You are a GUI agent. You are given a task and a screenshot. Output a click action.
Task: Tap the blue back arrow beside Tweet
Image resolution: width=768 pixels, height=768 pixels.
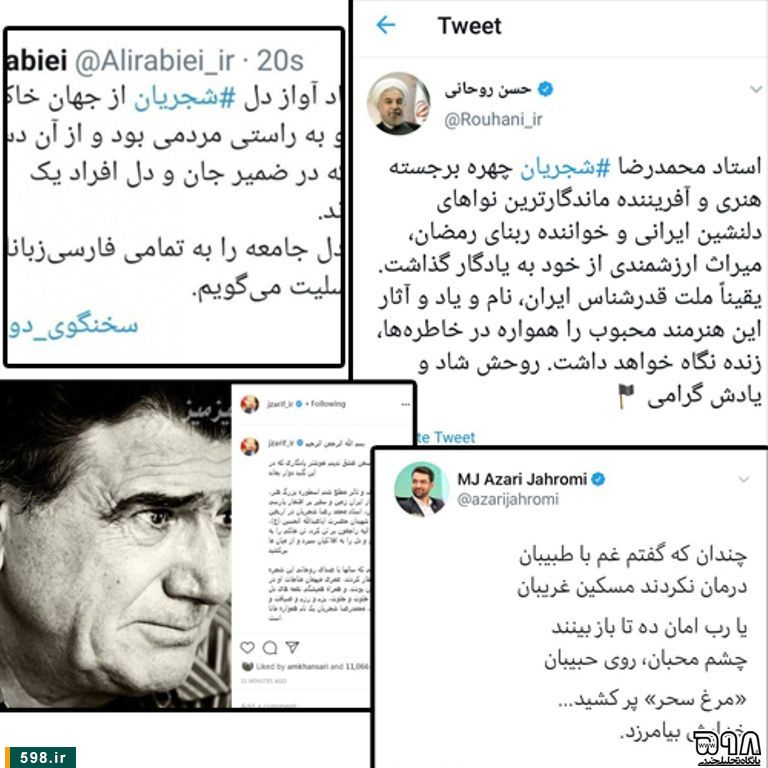coord(385,25)
